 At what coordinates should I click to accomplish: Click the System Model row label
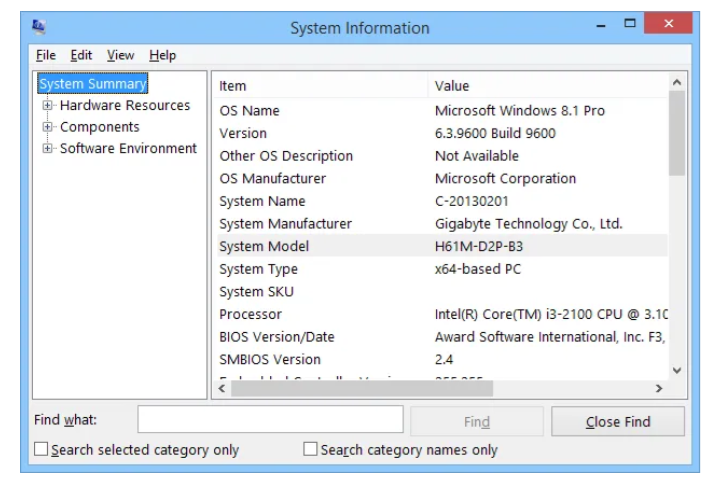coord(264,246)
